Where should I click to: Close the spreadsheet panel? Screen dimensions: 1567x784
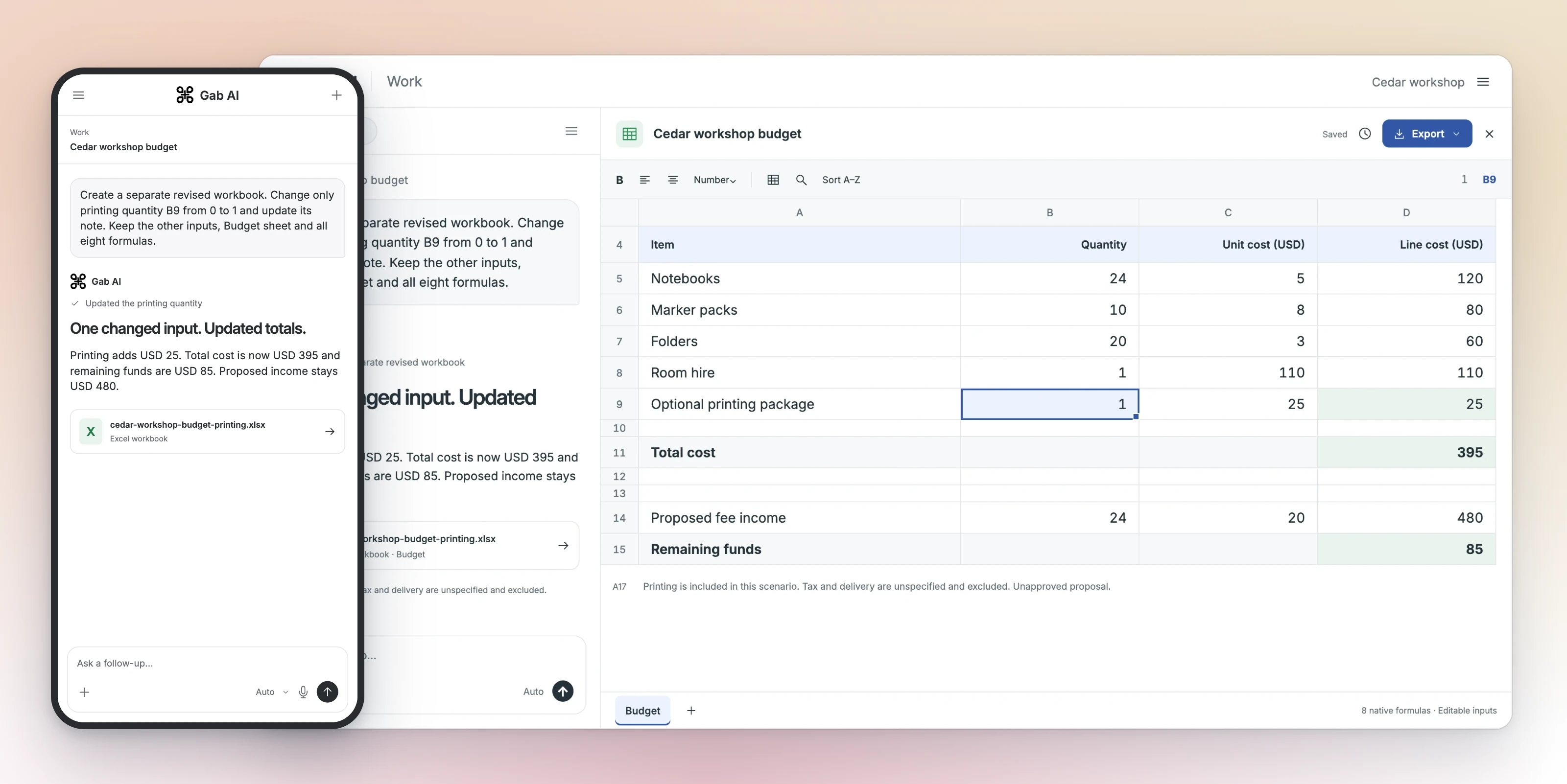pyautogui.click(x=1489, y=134)
